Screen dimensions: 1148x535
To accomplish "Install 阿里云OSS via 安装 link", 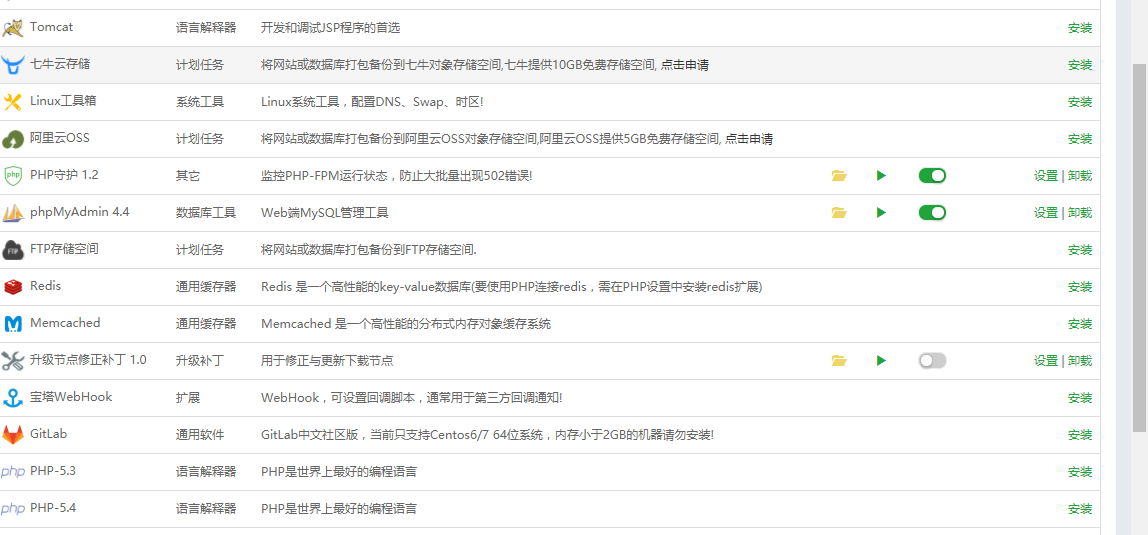I will coord(1080,139).
